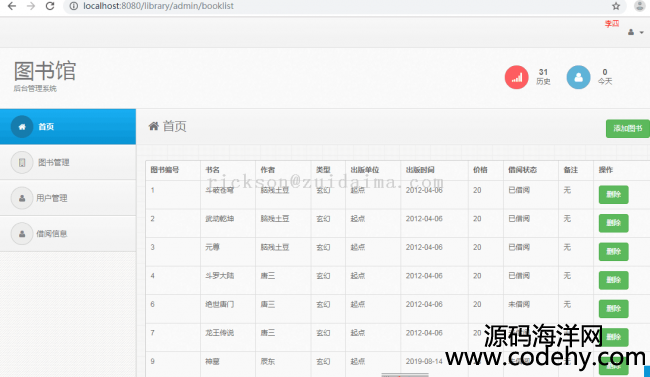Click the red history stats icon
This screenshot has width=650, height=377.
point(516,77)
